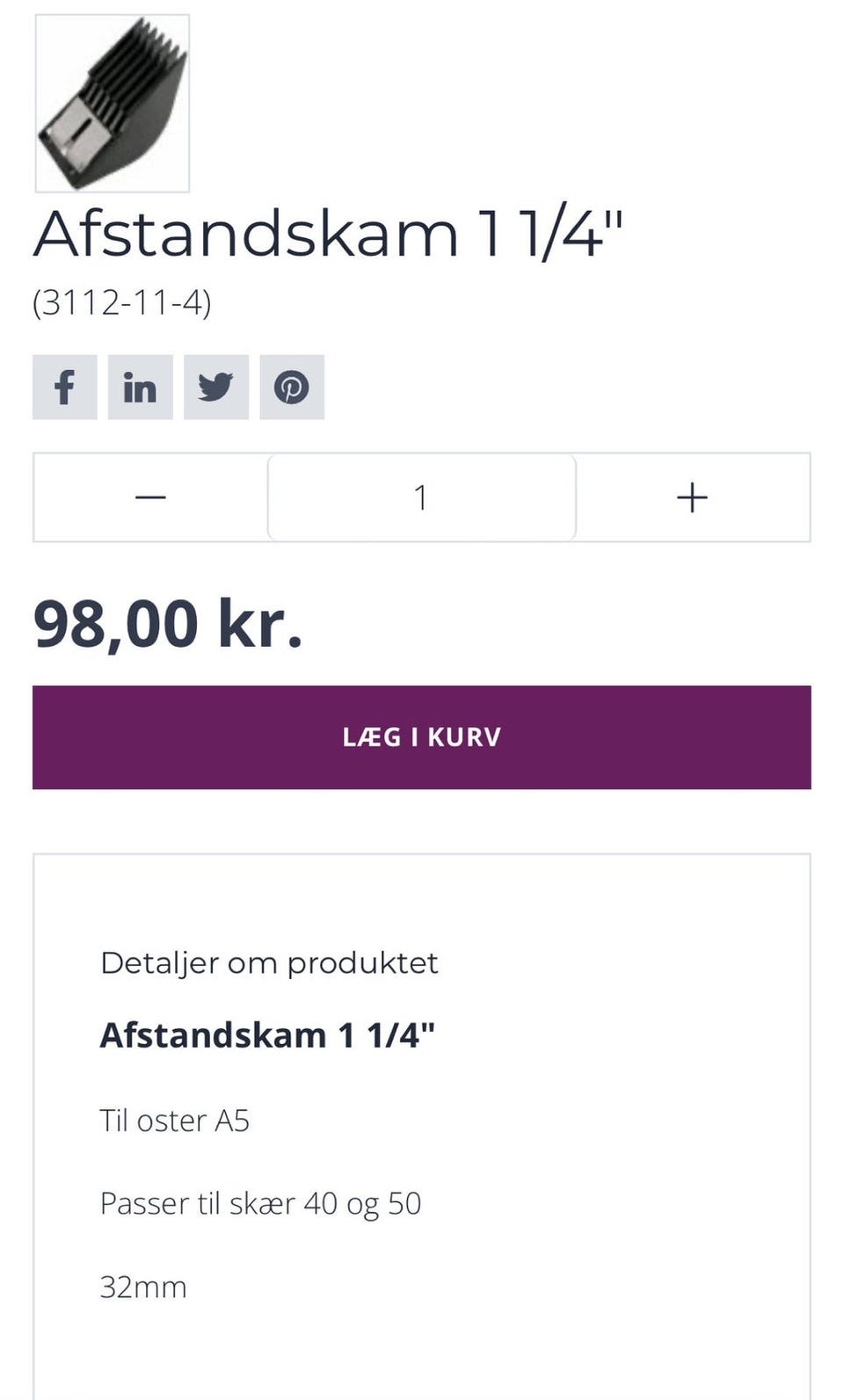Click the Til oster A5 text
844x1400 pixels.
point(174,1121)
